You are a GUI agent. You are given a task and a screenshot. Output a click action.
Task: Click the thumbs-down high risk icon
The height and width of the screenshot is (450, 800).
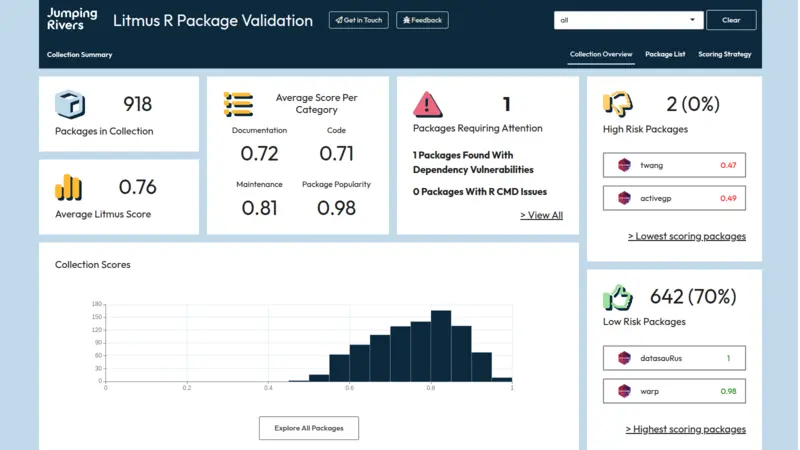pyautogui.click(x=618, y=104)
